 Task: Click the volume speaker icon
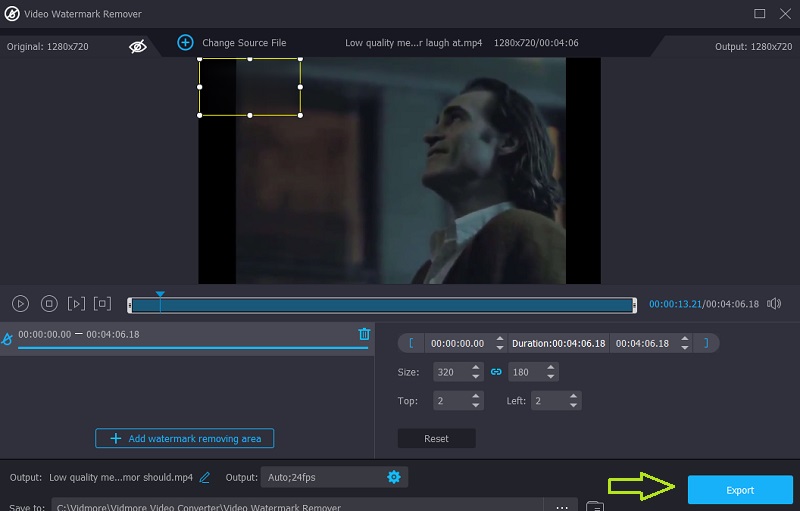point(773,304)
